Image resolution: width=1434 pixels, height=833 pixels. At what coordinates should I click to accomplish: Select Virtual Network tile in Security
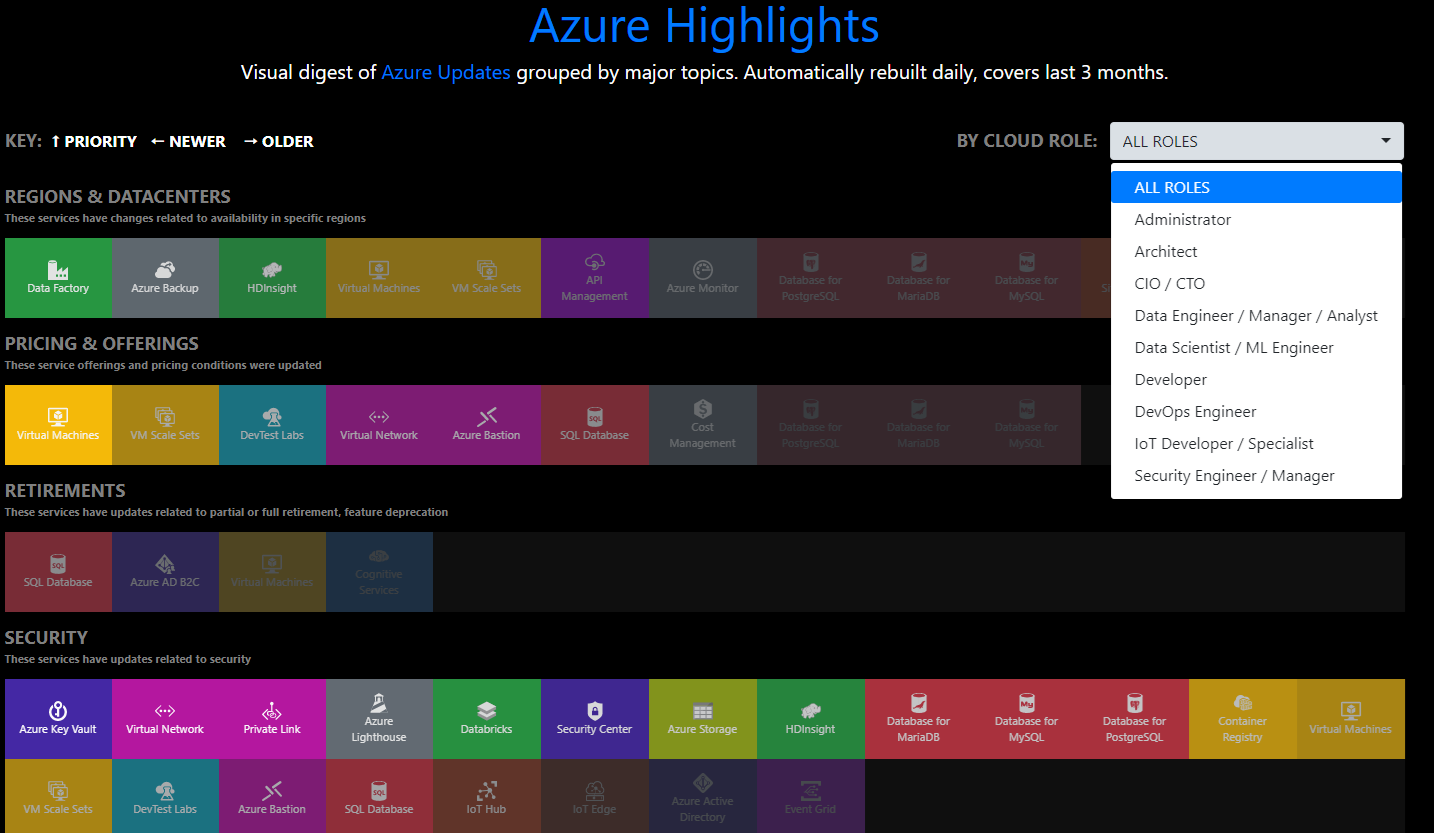165,719
